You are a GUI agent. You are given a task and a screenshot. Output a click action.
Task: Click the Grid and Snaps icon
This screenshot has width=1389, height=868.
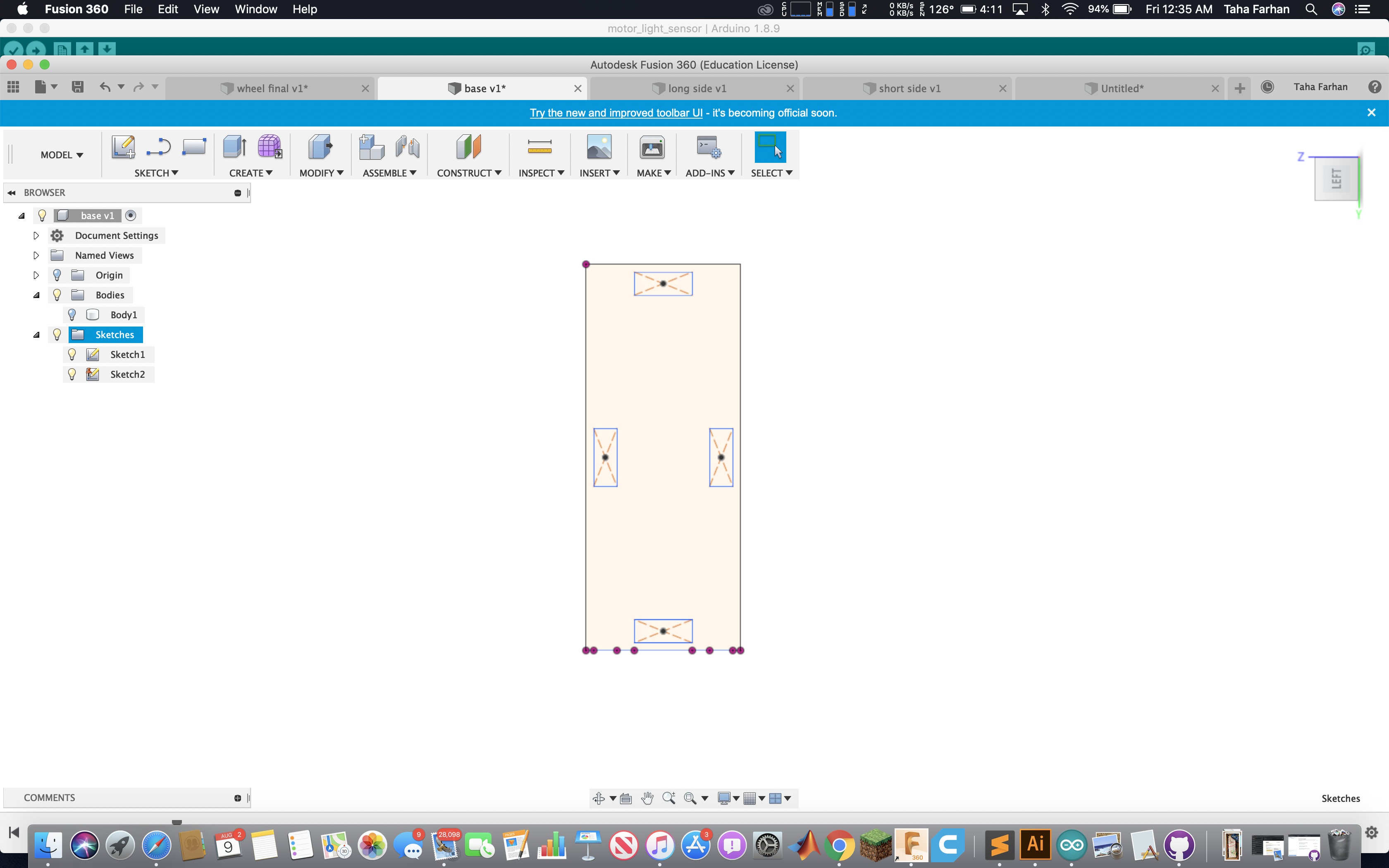point(749,798)
